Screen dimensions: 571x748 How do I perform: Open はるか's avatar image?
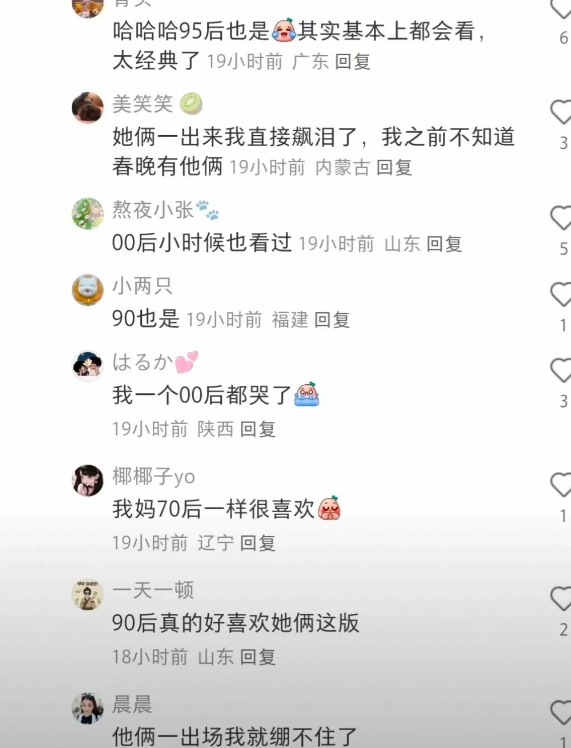[87, 366]
